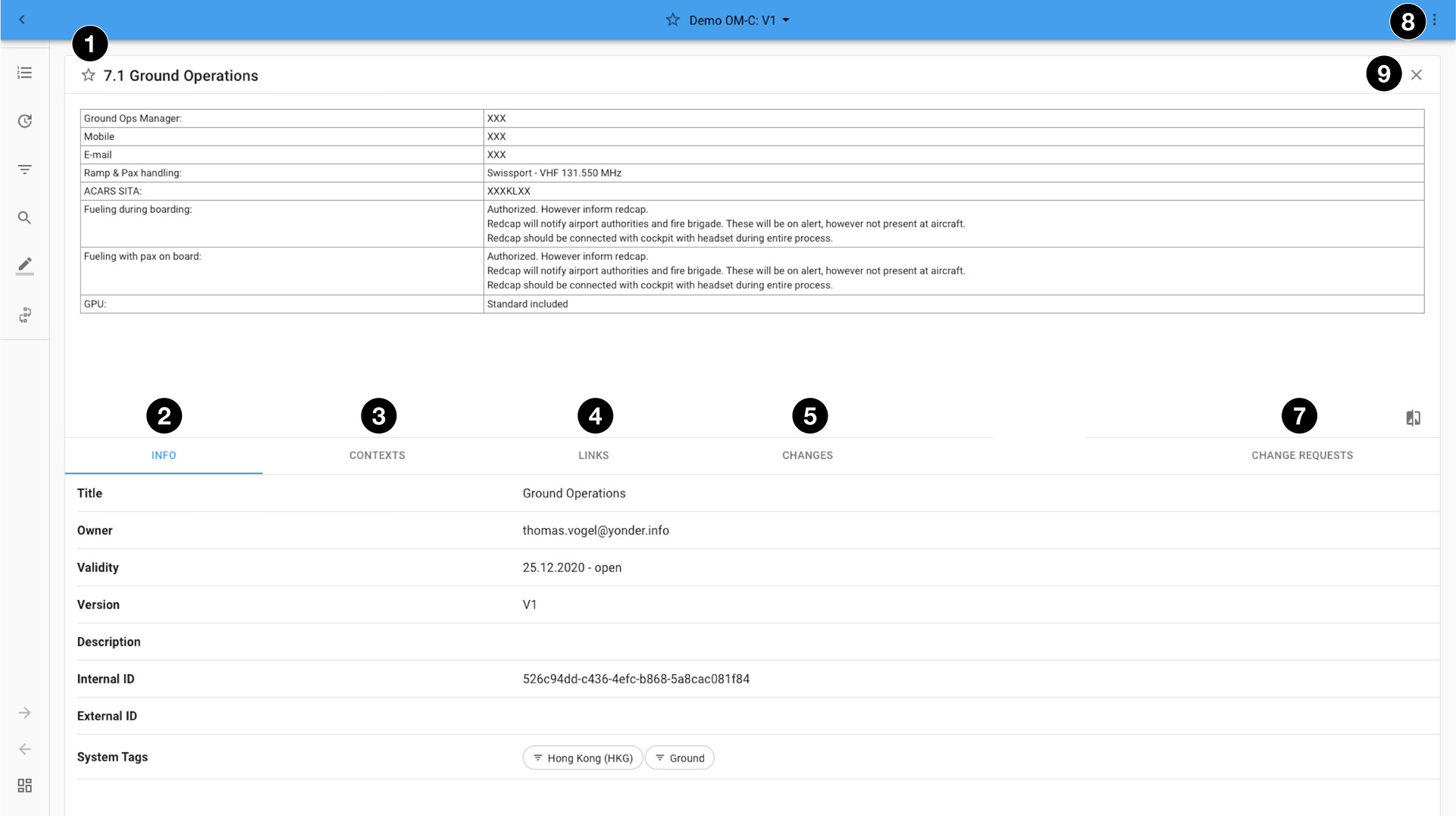Select the owner email thomas.vogel@yonder.info
This screenshot has width=1456, height=816.
(x=596, y=530)
